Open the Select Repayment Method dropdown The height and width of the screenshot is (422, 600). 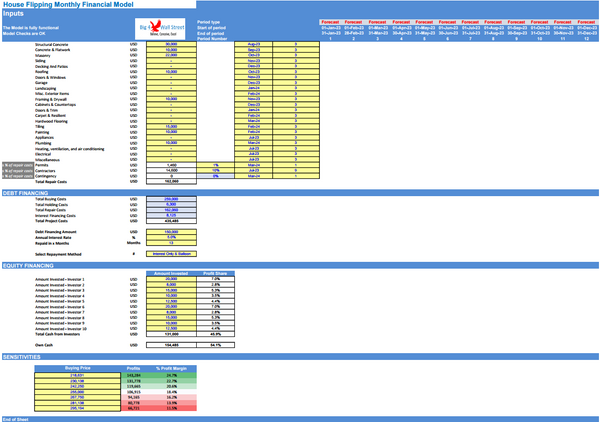(171, 255)
